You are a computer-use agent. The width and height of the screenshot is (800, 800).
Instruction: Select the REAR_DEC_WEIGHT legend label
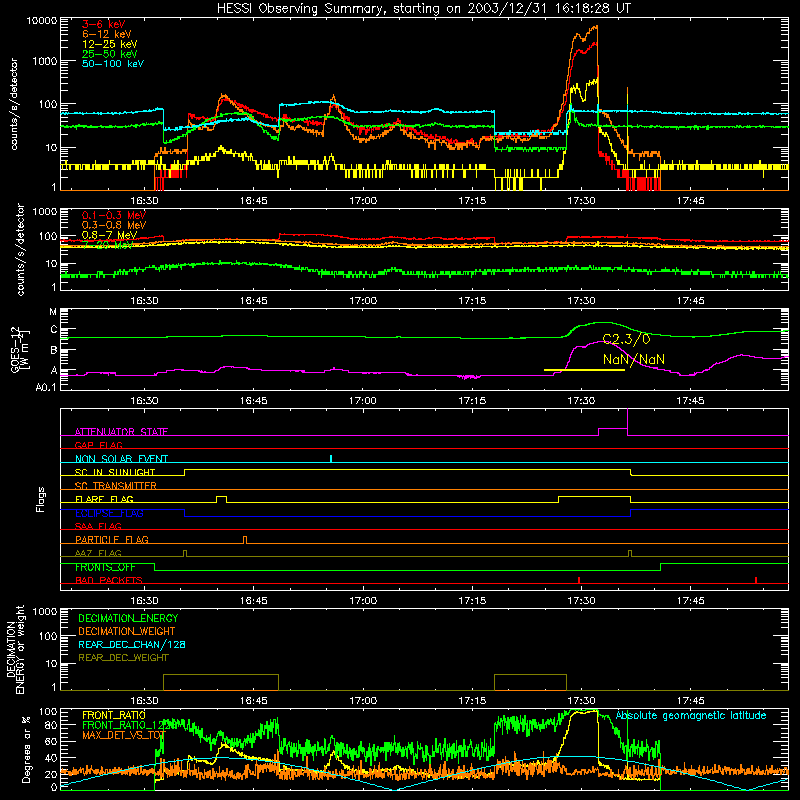coord(123,658)
